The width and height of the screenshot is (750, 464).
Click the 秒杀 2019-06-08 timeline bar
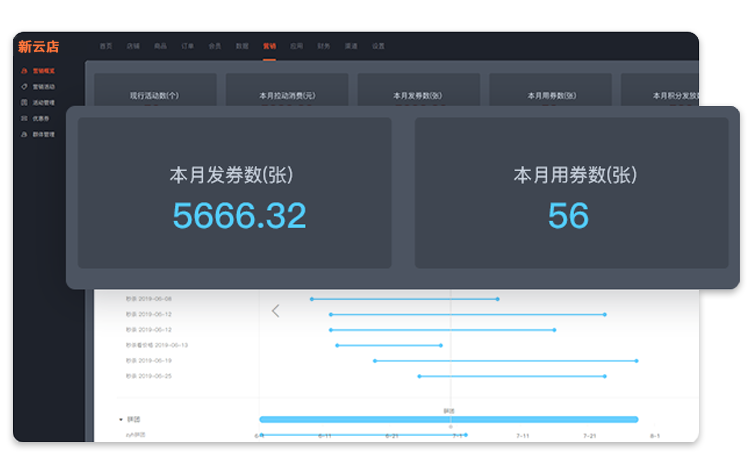click(404, 298)
